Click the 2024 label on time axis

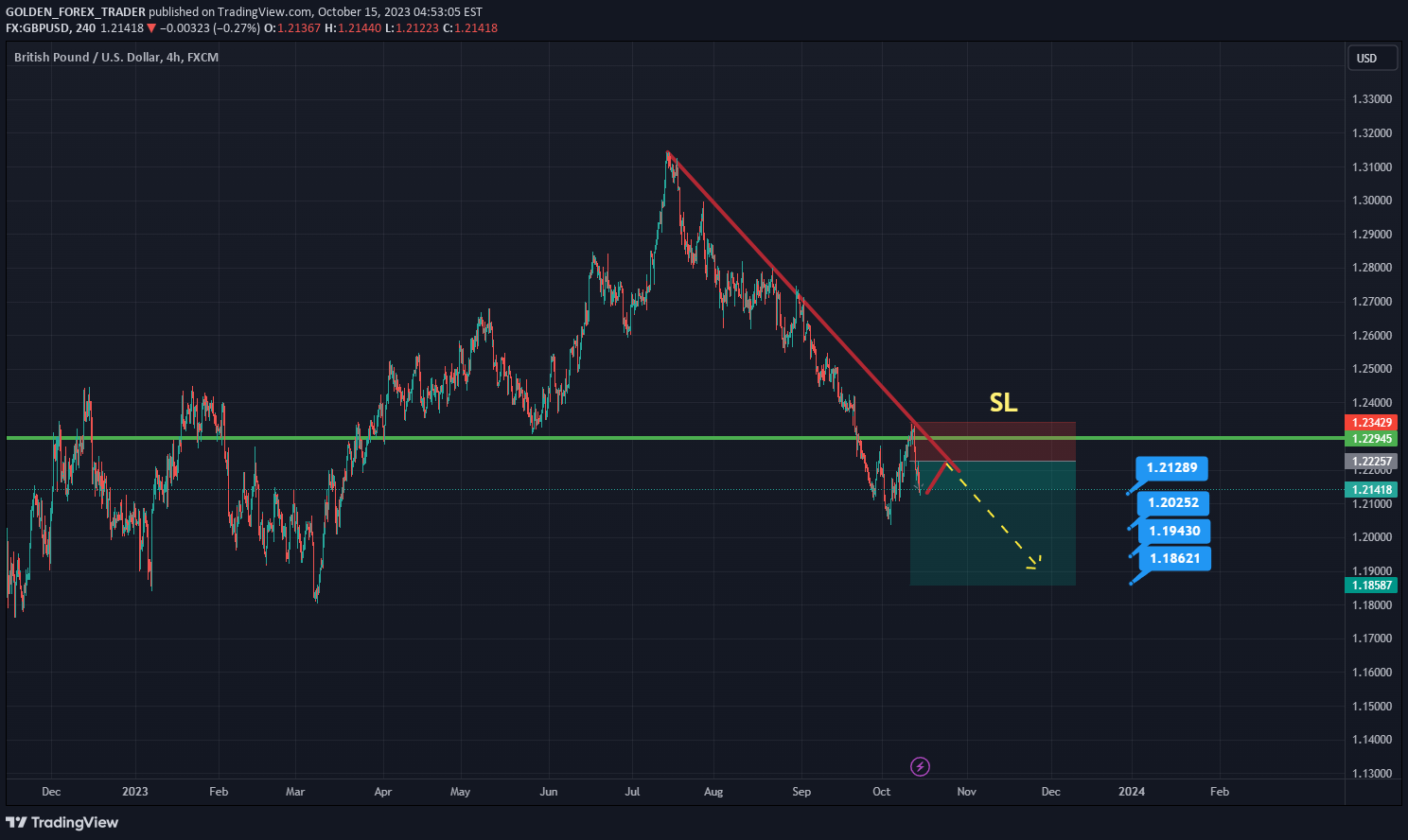pos(1132,792)
